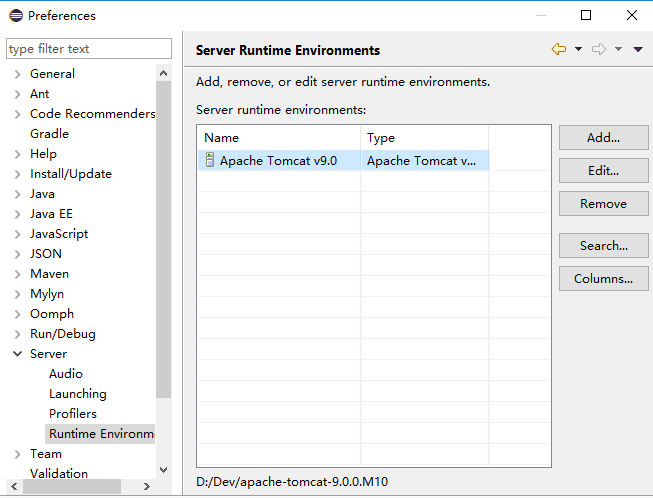Expand the Install/Update node
Image resolution: width=653 pixels, height=498 pixels.
click(17, 174)
